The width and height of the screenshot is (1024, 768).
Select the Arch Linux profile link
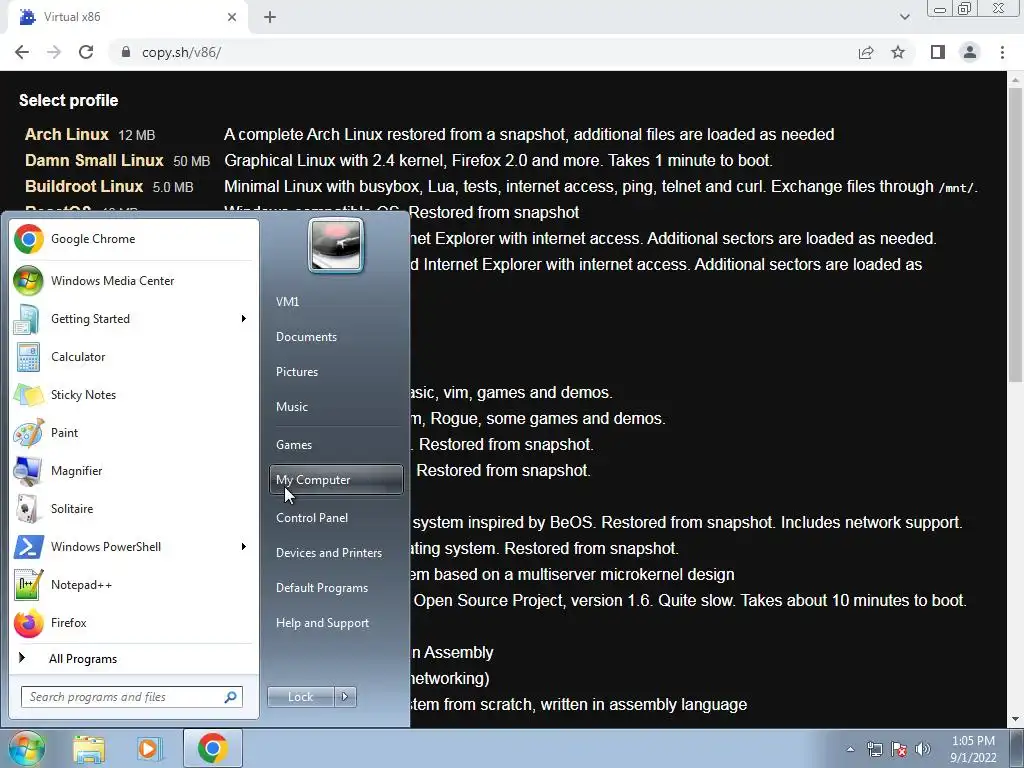tap(67, 135)
